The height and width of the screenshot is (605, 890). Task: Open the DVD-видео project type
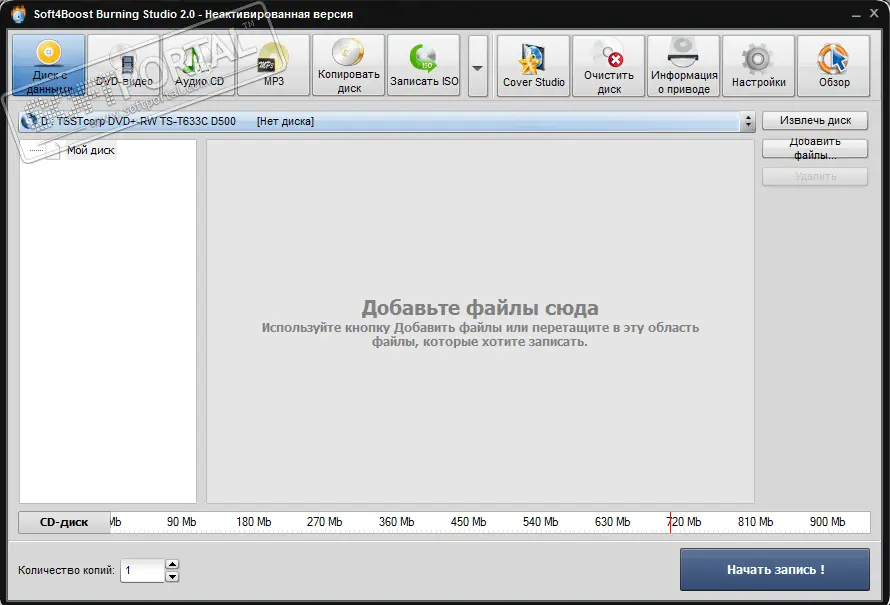(x=124, y=66)
